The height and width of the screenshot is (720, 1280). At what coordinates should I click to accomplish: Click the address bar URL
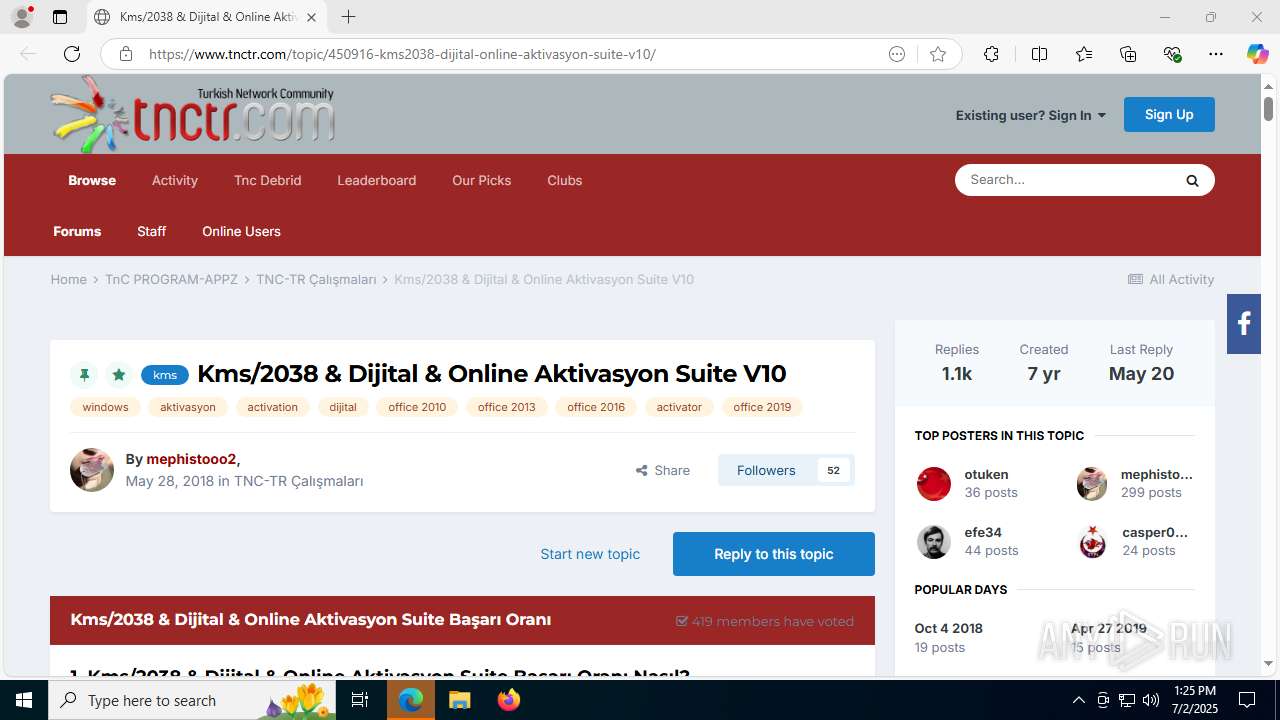pos(402,54)
